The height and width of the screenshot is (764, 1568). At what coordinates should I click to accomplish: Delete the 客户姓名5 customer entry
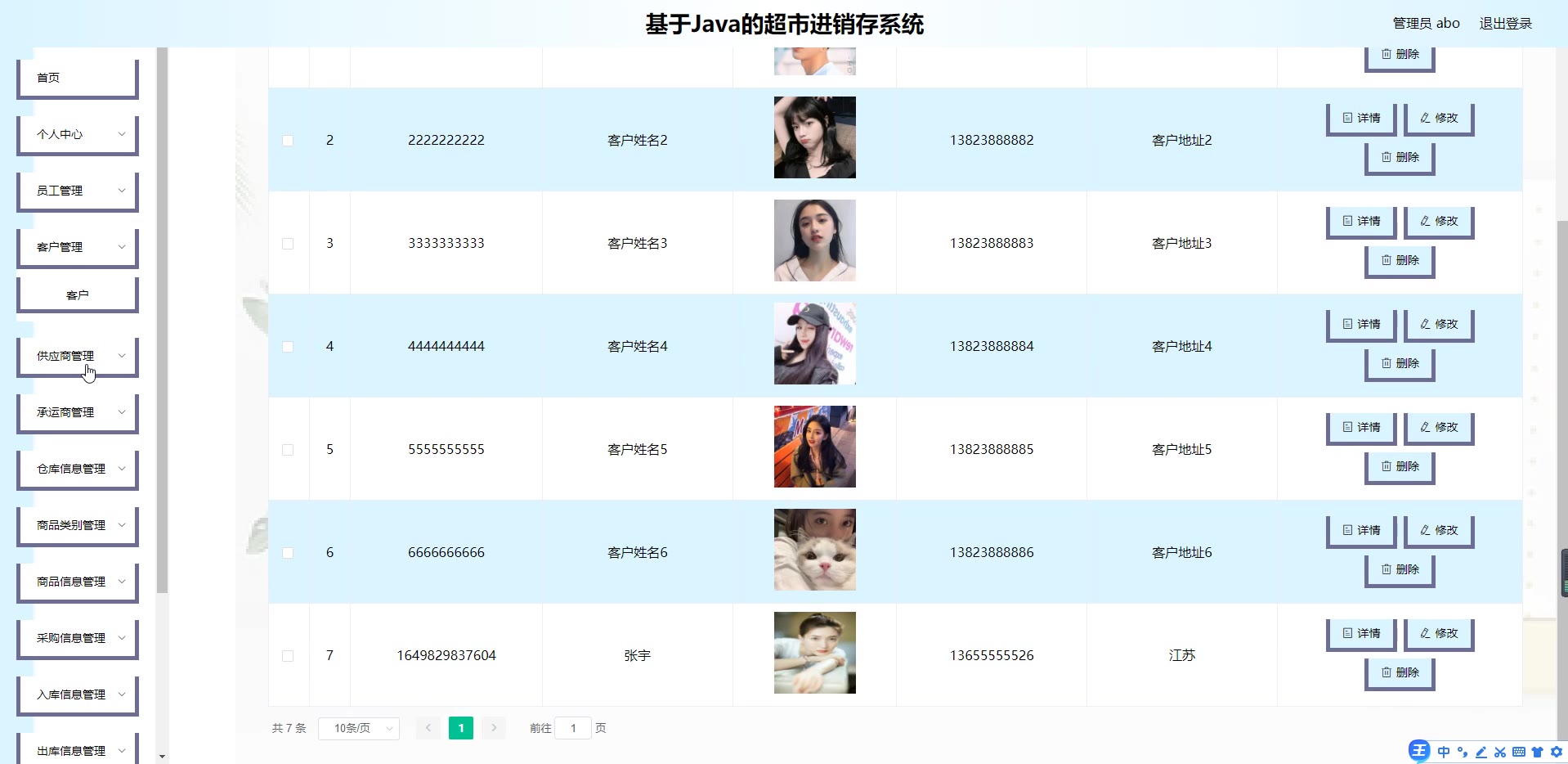(x=1400, y=467)
